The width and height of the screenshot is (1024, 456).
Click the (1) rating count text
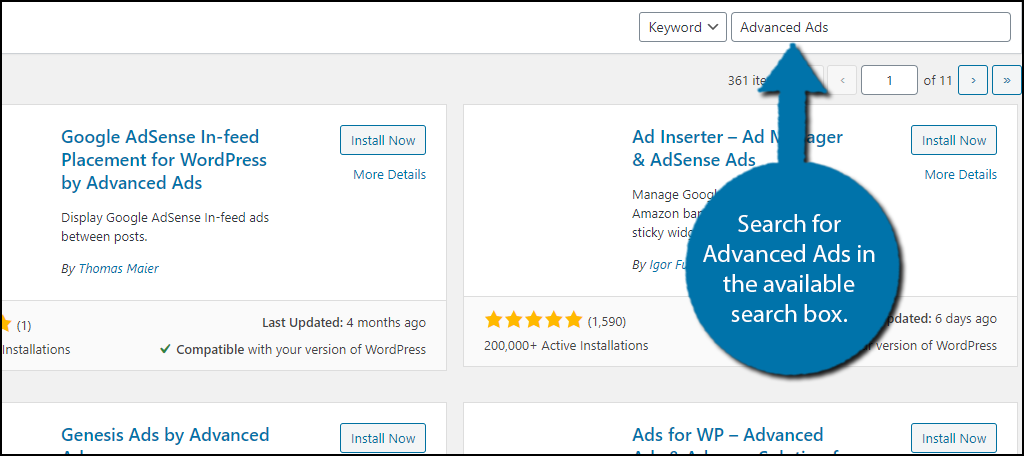click(24, 325)
